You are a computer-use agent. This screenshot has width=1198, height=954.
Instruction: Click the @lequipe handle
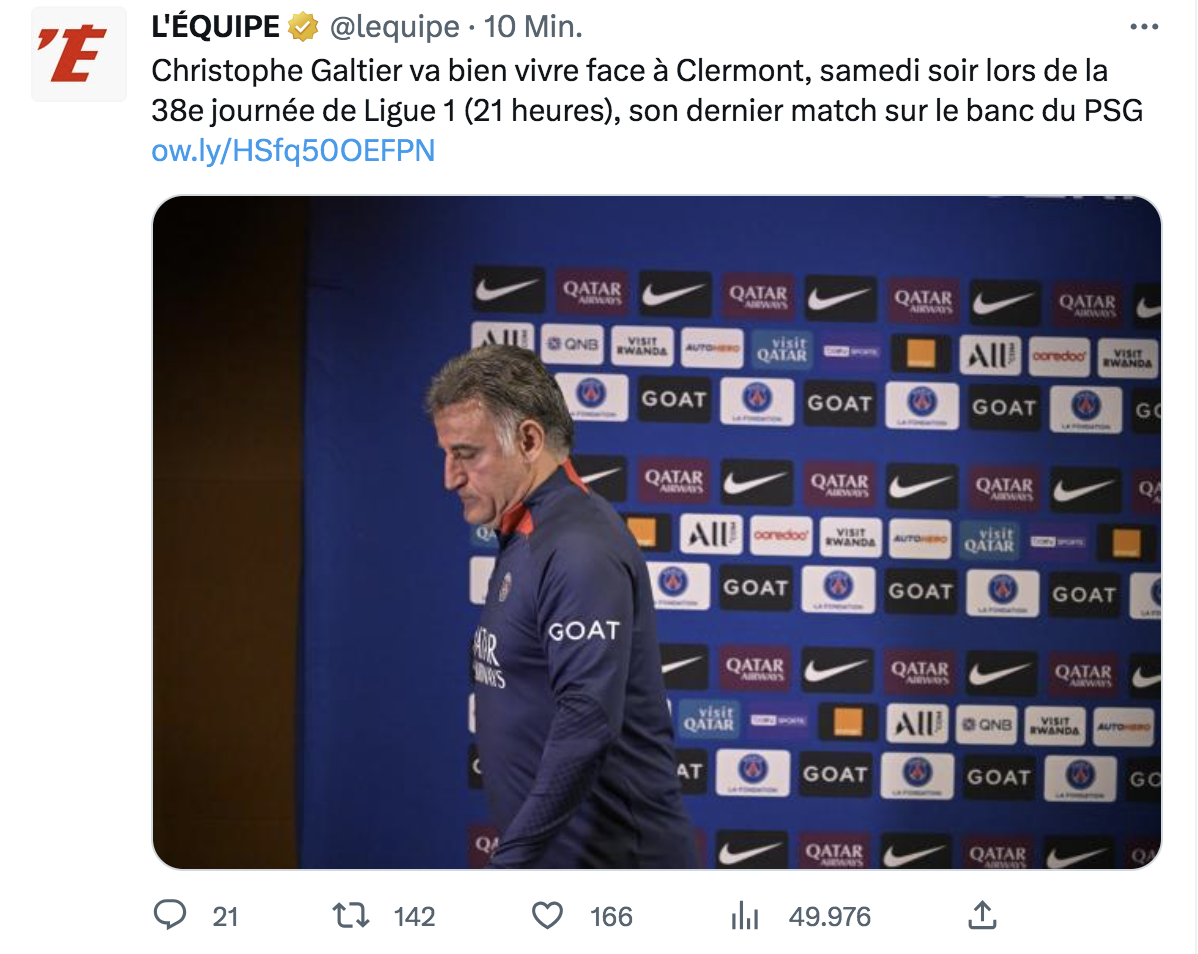click(x=394, y=28)
